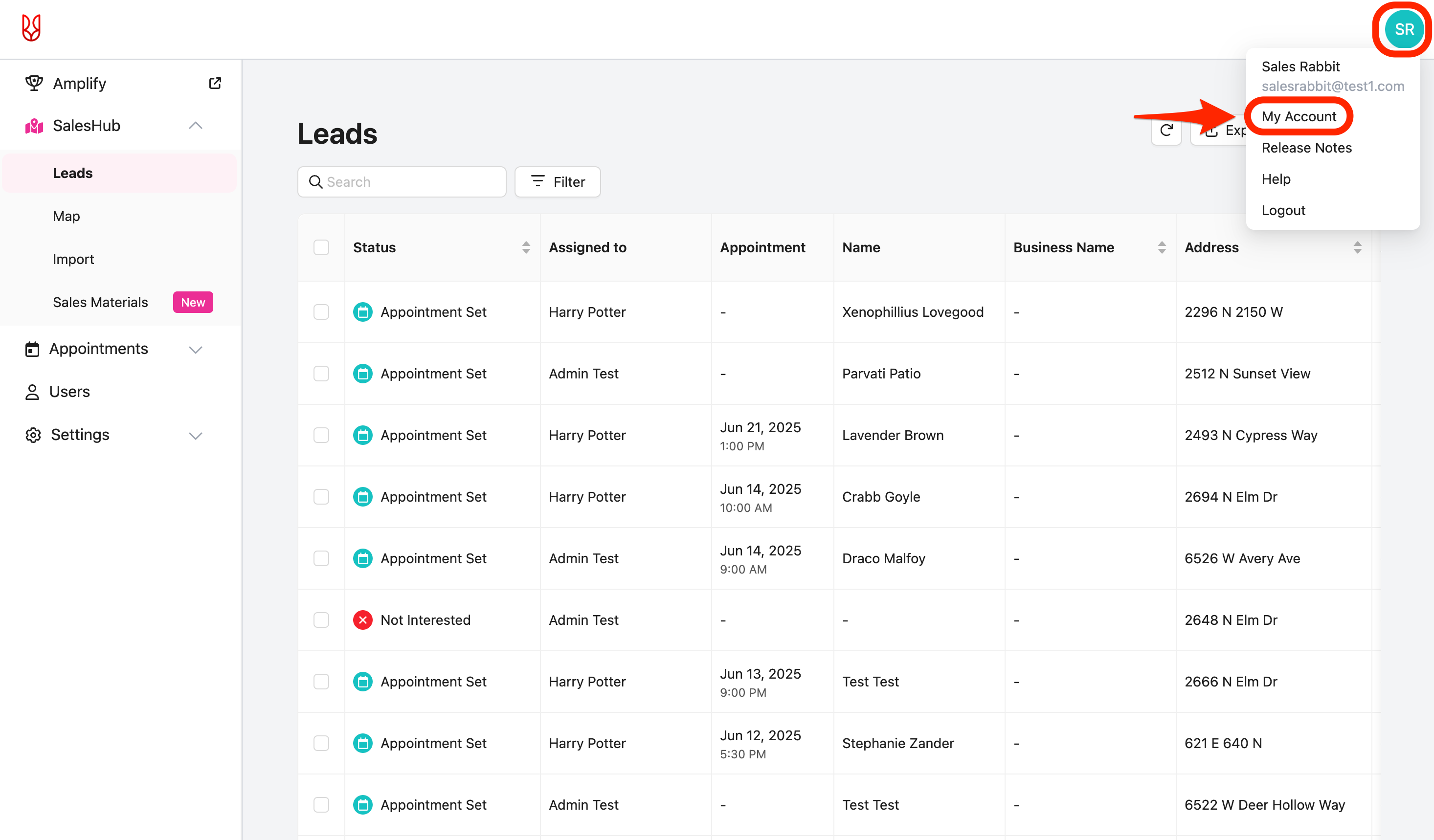1434x840 pixels.
Task: Expand the Appointments sidebar section
Action: (195, 349)
